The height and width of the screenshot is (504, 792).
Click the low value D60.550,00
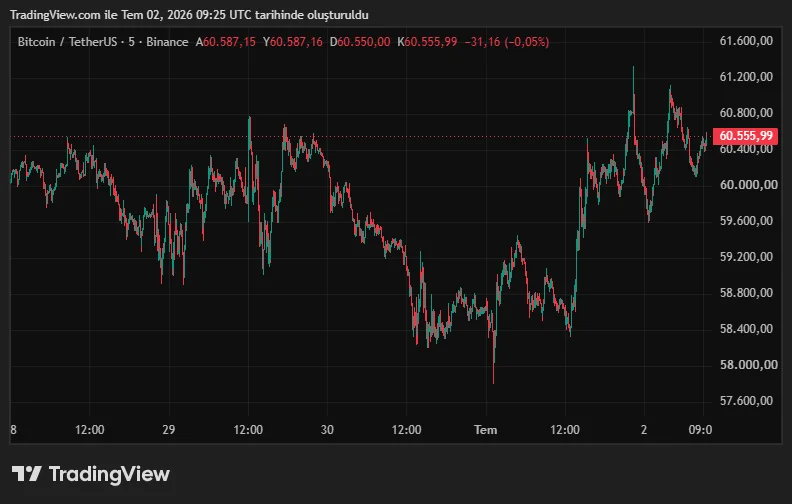pyautogui.click(x=360, y=42)
